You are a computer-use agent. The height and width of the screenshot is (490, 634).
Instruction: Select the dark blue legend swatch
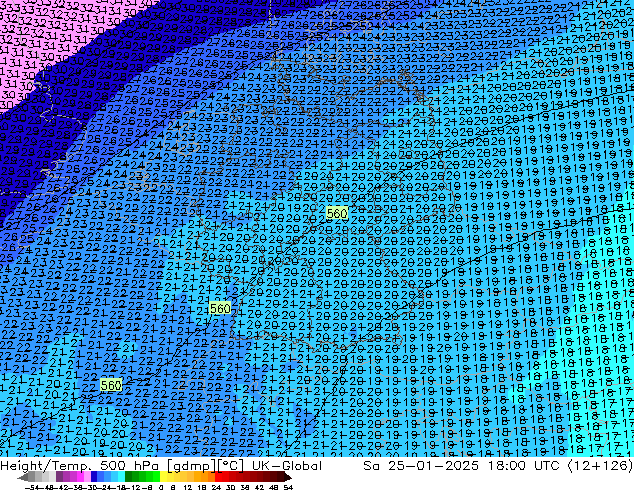(94, 477)
